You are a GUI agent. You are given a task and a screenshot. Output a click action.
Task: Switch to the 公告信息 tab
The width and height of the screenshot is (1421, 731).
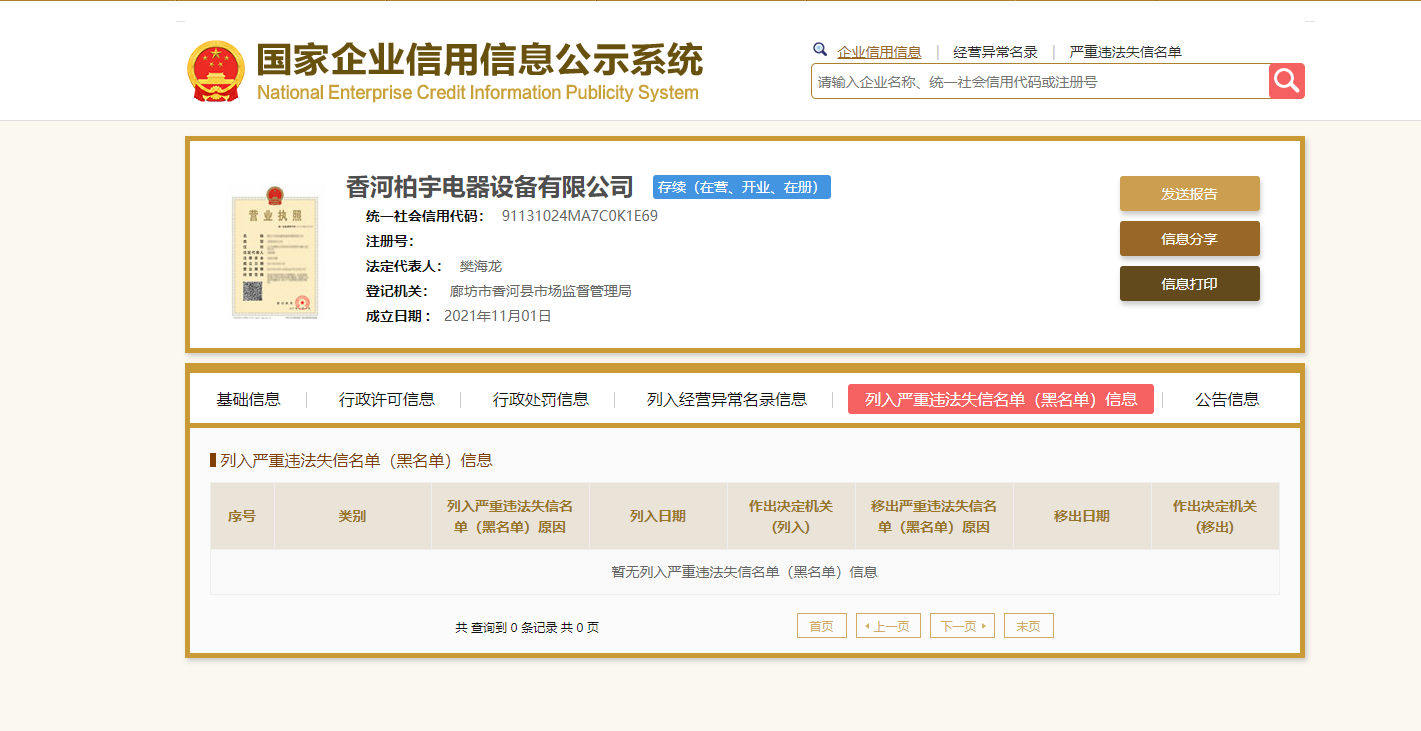[x=1227, y=400]
